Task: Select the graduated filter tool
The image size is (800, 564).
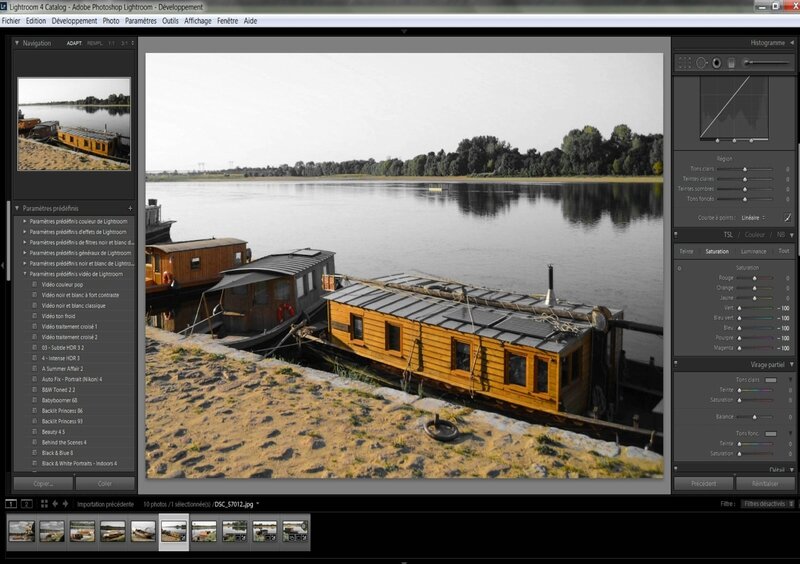Action: (731, 63)
